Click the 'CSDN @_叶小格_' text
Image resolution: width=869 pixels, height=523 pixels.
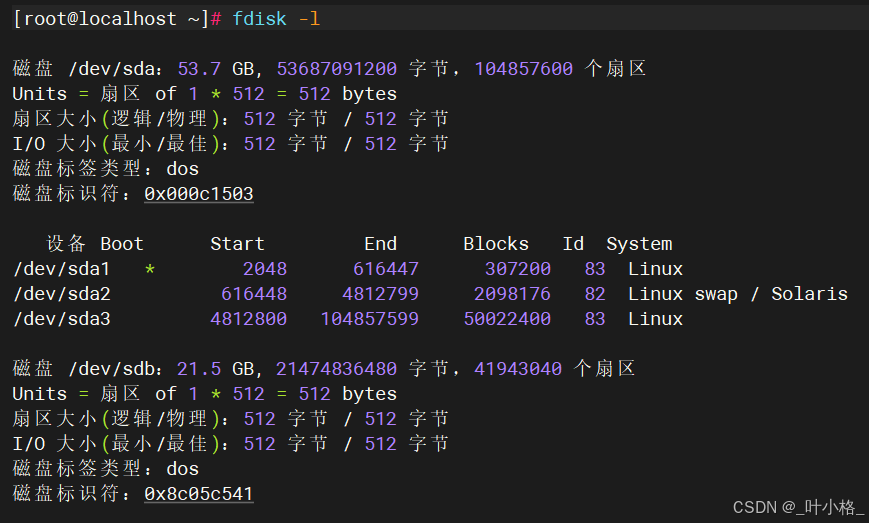tap(798, 507)
